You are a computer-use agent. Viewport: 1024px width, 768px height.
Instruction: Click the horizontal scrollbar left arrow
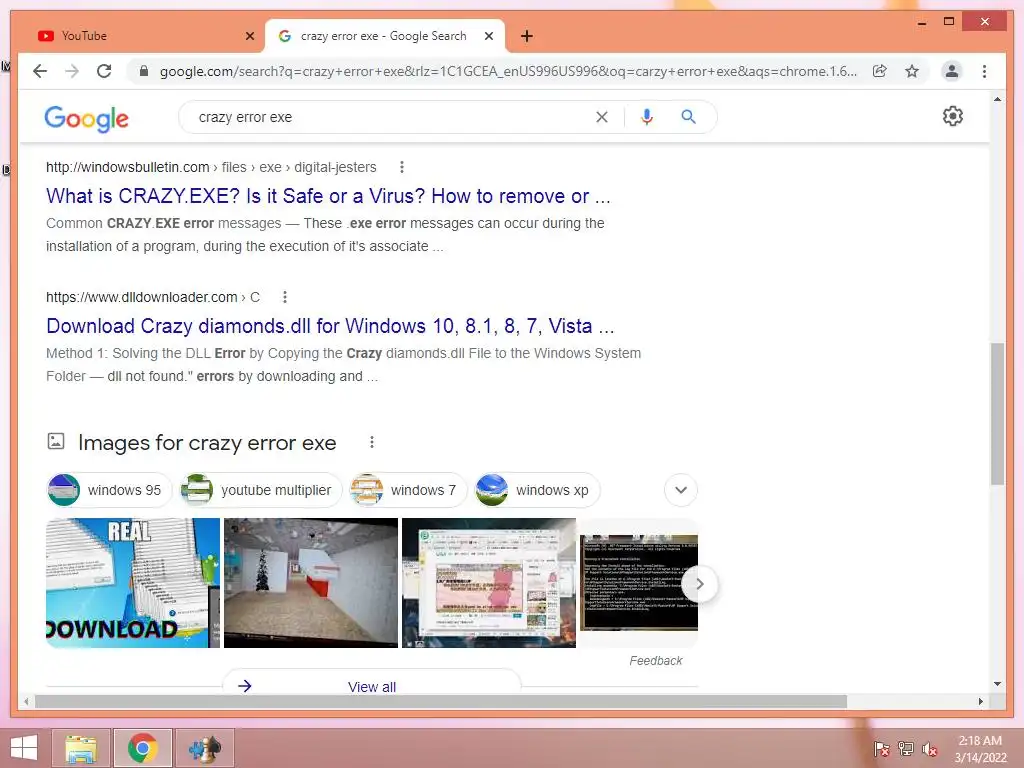click(x=26, y=701)
